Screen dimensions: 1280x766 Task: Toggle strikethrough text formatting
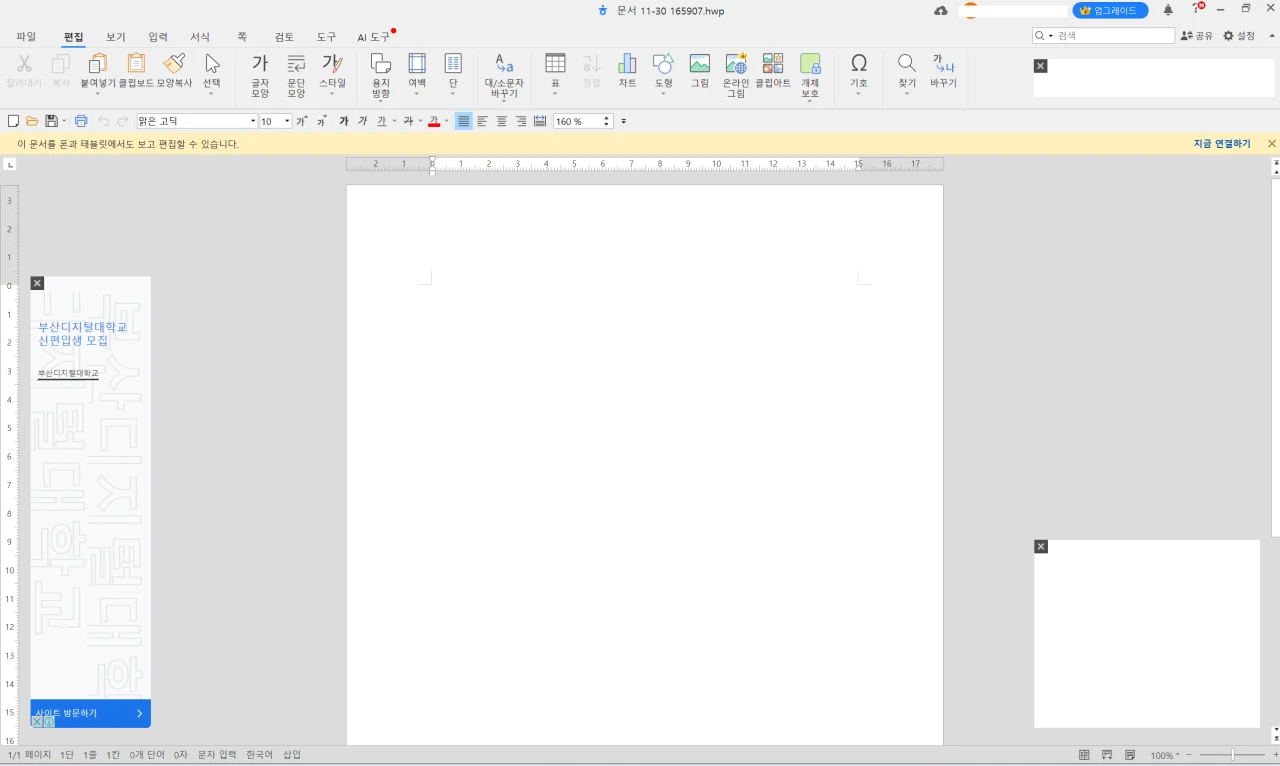407,121
